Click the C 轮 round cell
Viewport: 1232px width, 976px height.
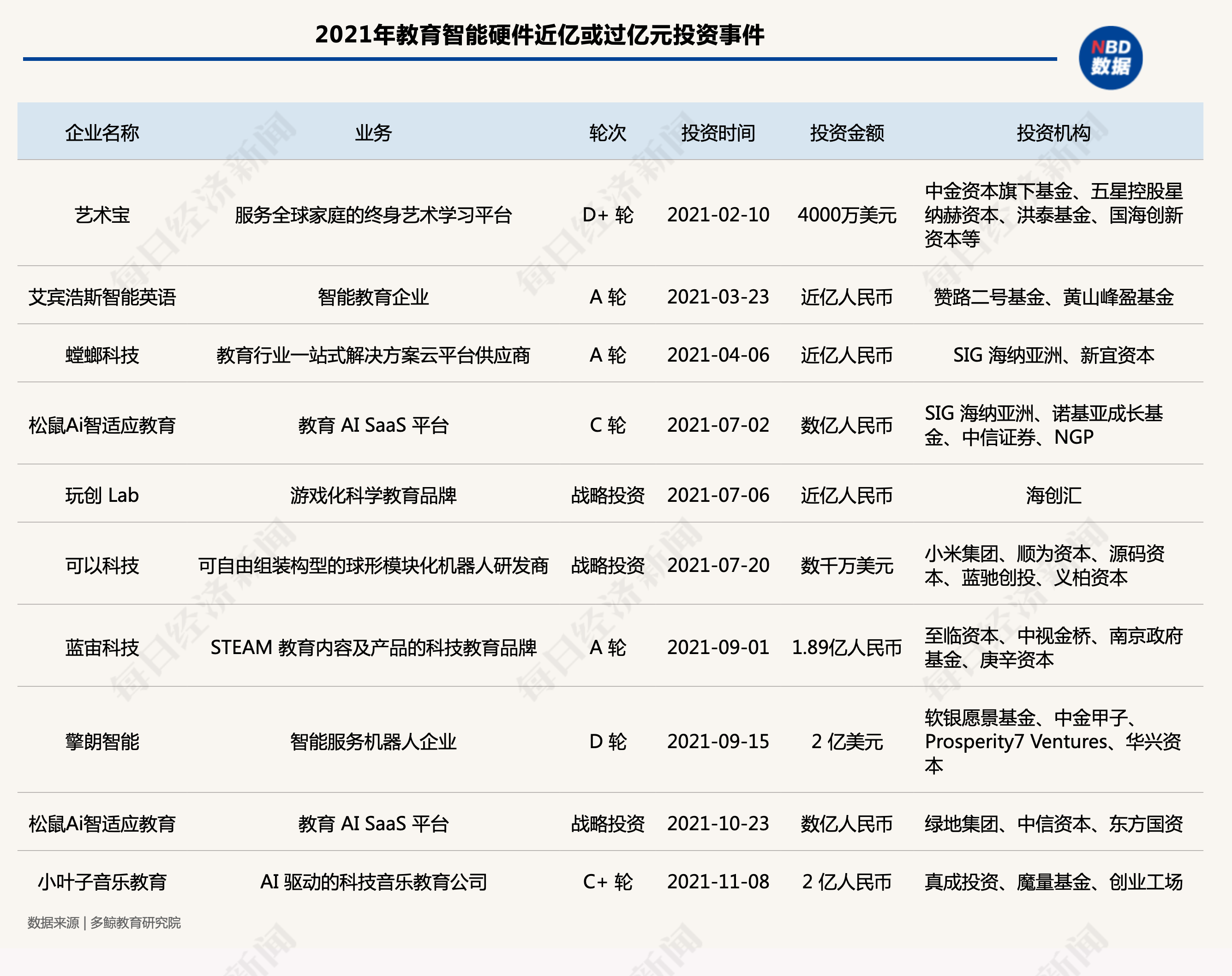pos(607,425)
